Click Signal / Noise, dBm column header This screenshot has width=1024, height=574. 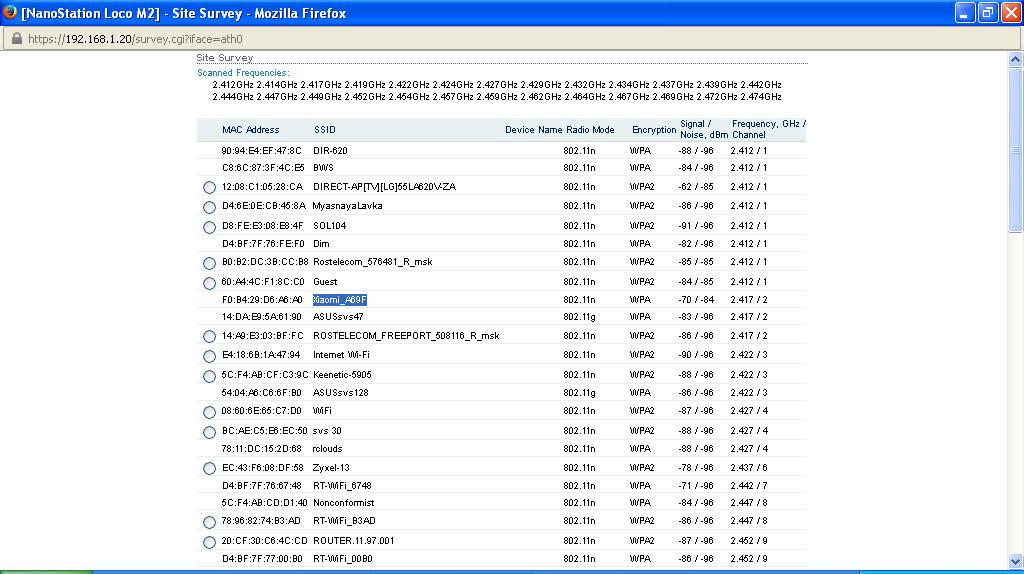[x=704, y=129]
